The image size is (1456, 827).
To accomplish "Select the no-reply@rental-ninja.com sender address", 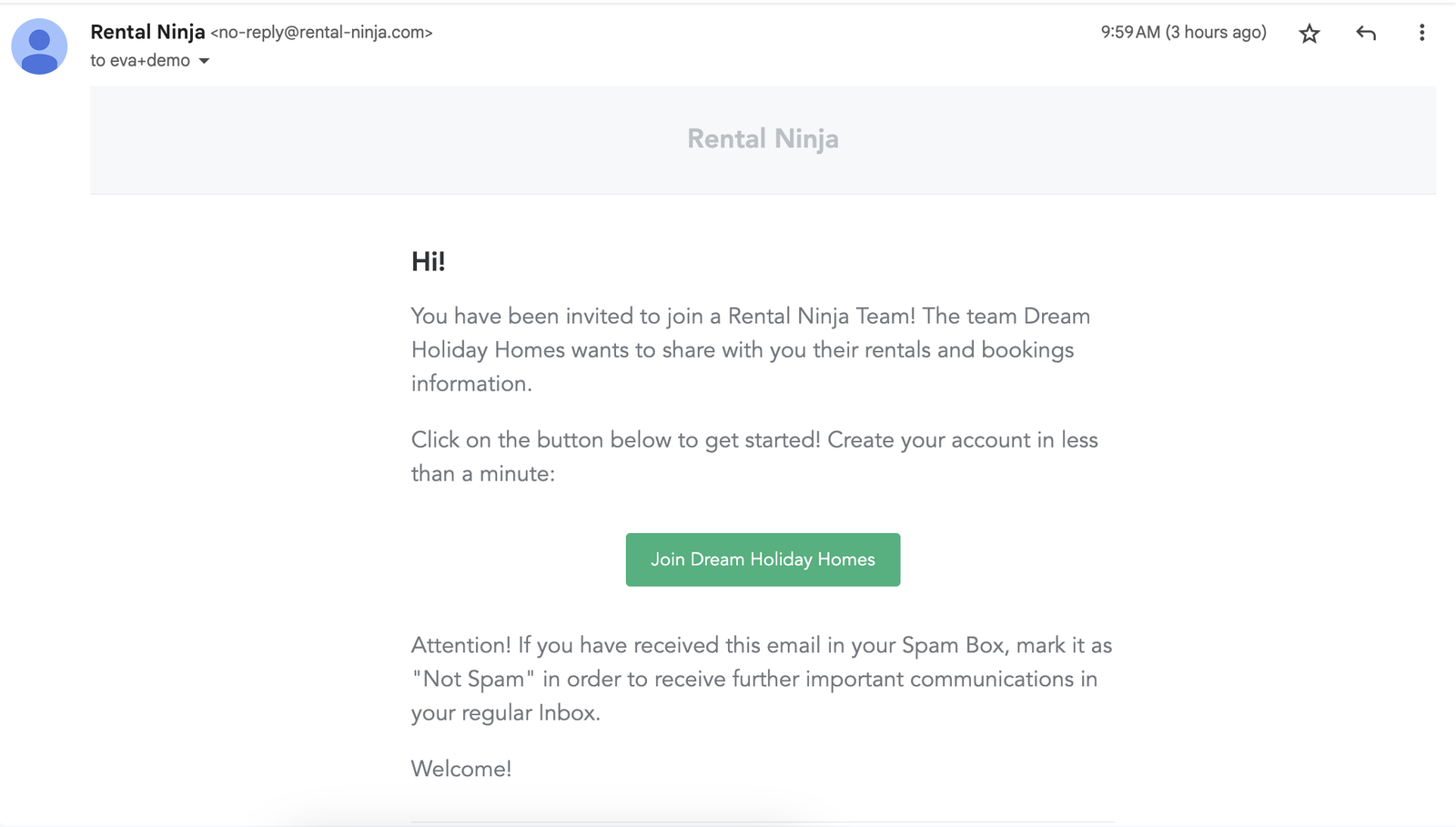I will [321, 33].
